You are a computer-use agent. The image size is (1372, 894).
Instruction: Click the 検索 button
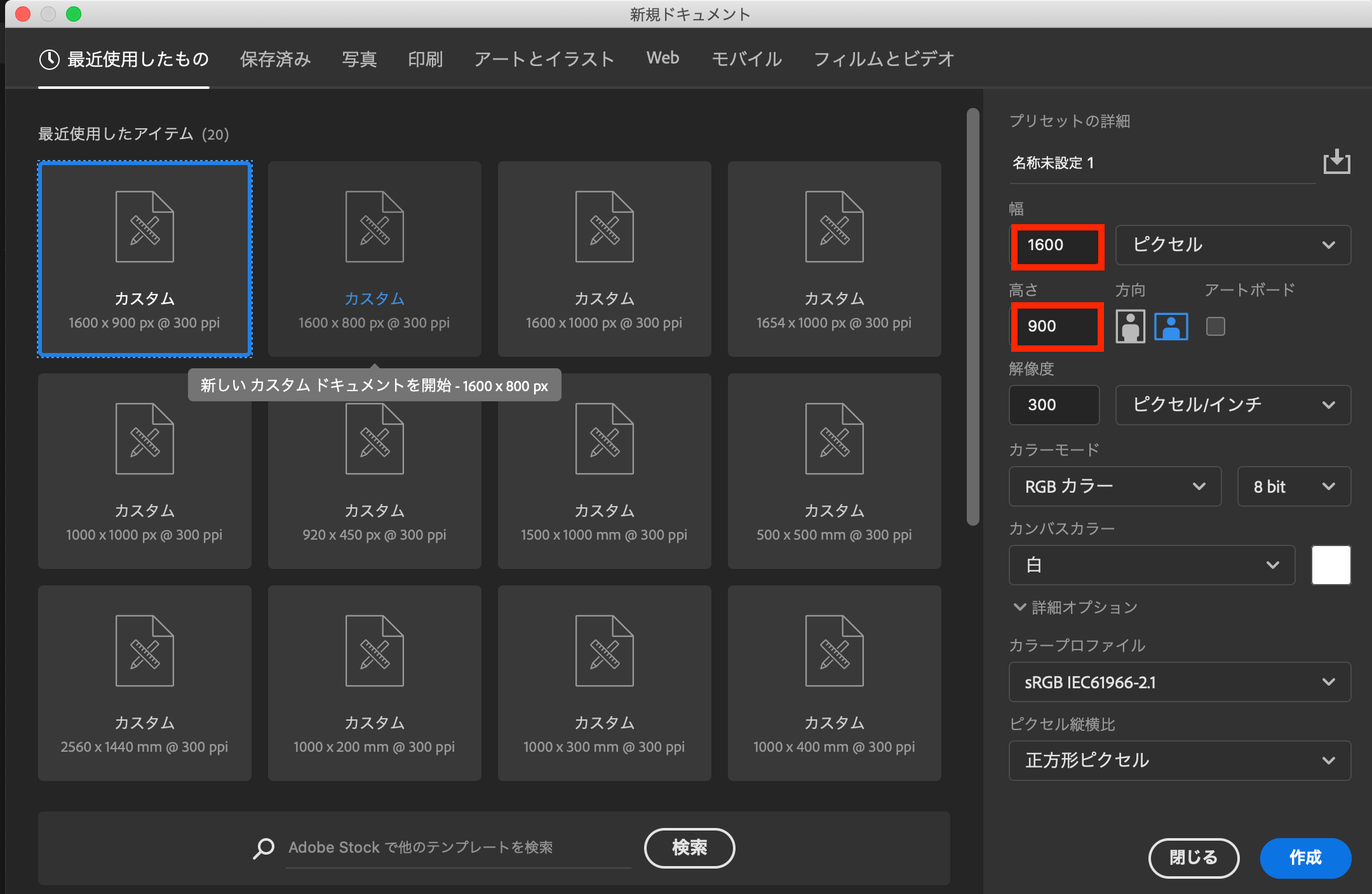(x=689, y=848)
